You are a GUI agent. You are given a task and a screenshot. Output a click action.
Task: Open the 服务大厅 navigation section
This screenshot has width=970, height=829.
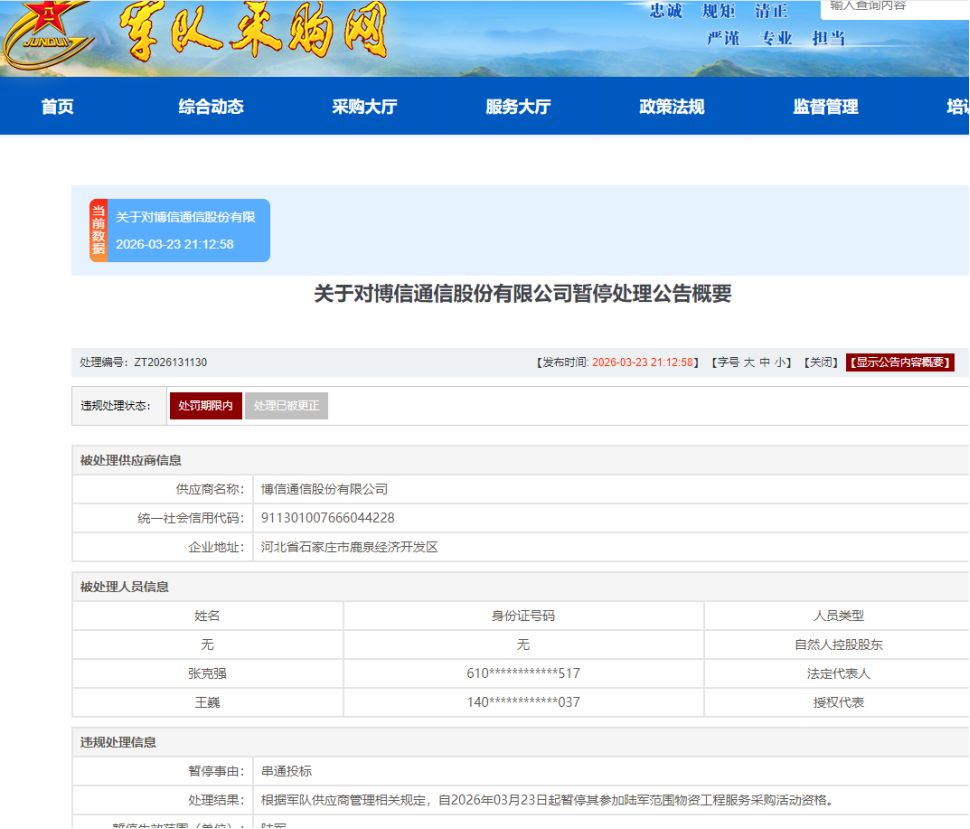pyautogui.click(x=516, y=107)
